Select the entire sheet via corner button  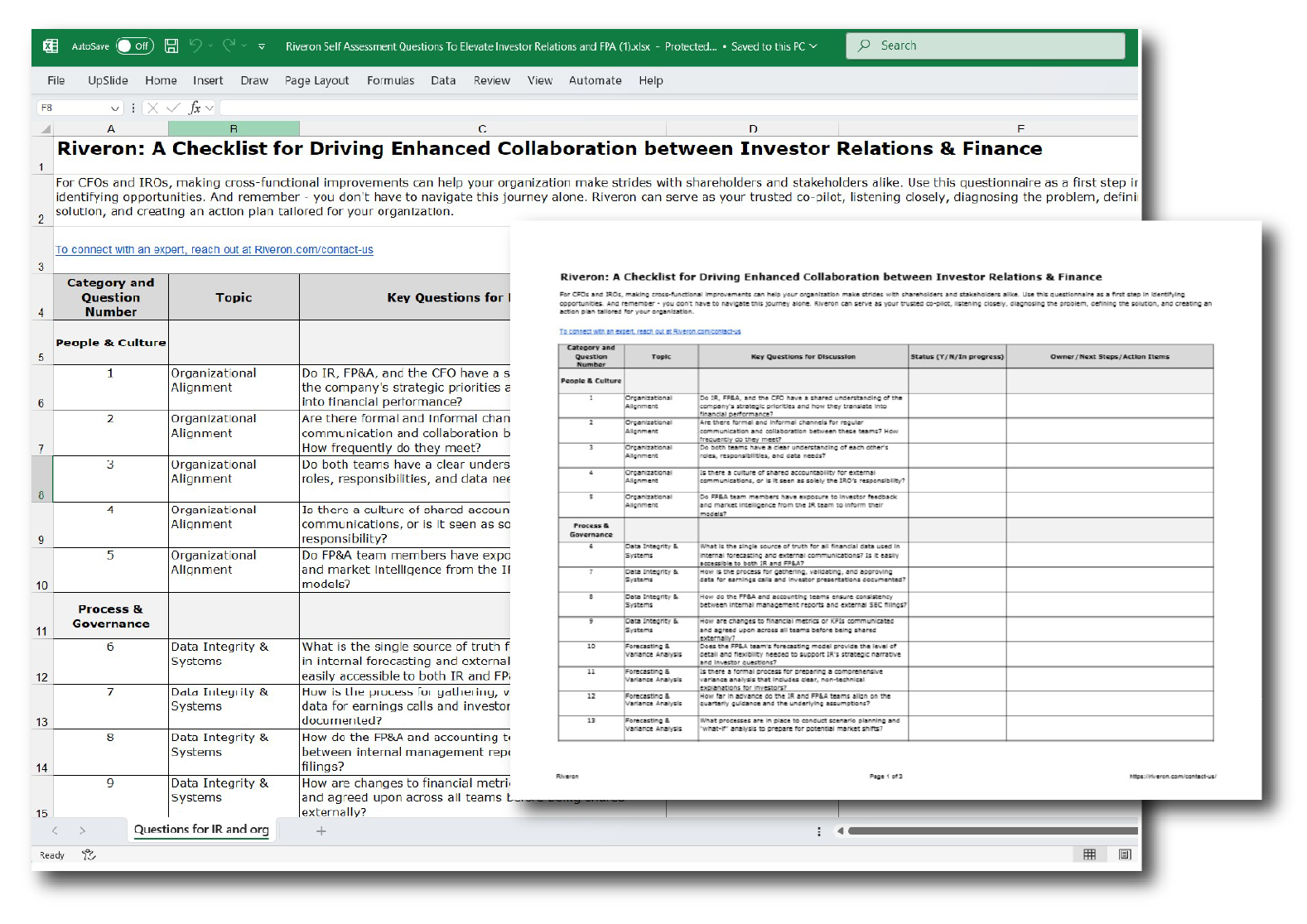click(46, 129)
